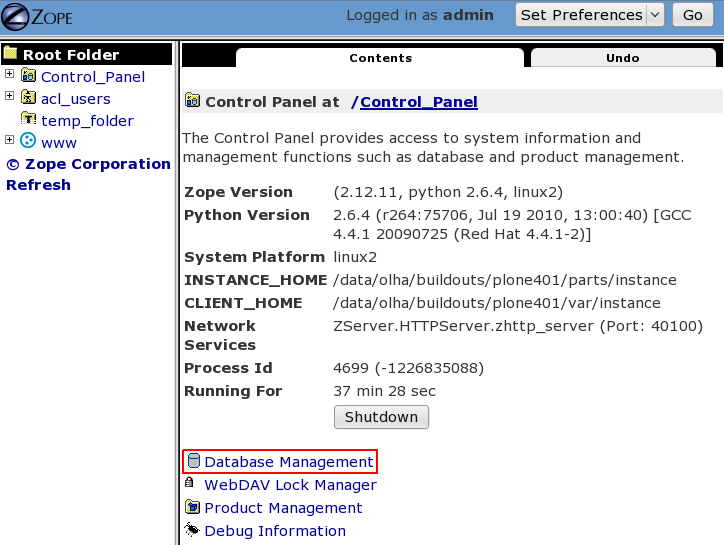Image resolution: width=724 pixels, height=545 pixels.
Task: Open the Set Preferences dropdown
Action: point(590,15)
